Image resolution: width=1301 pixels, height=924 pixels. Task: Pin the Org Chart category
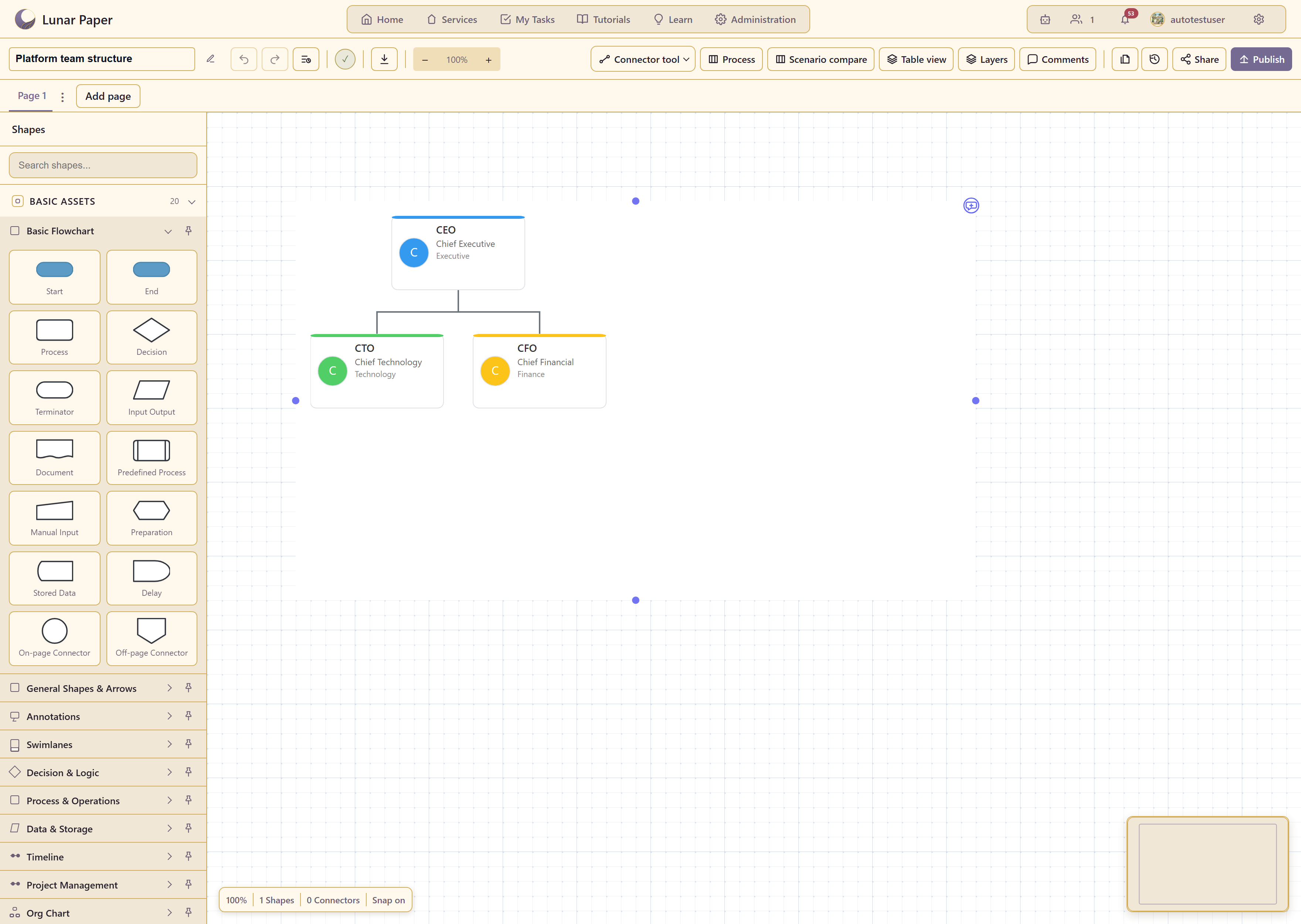tap(188, 913)
